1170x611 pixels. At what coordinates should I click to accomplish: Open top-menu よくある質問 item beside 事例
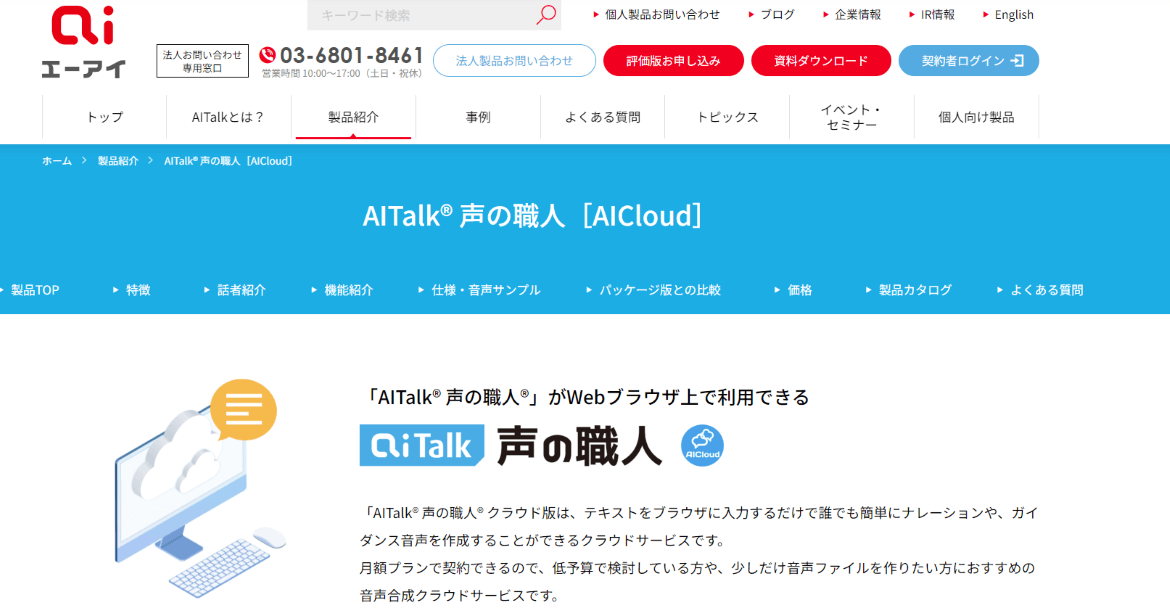coord(602,117)
